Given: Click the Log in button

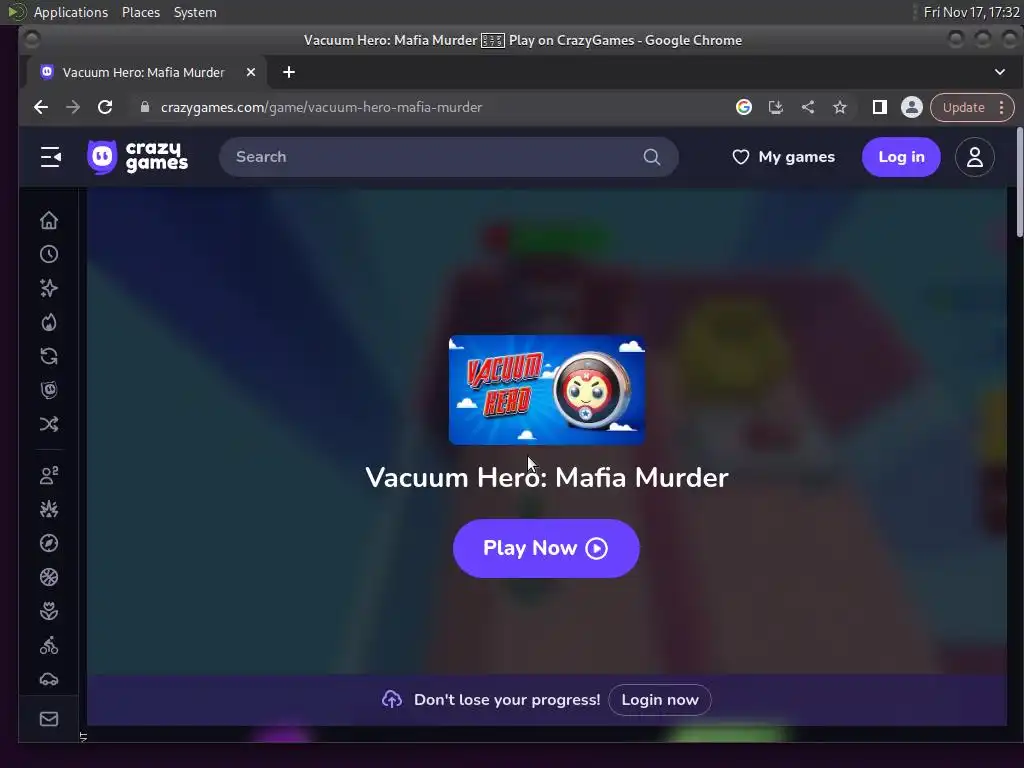Looking at the screenshot, I should click(901, 157).
